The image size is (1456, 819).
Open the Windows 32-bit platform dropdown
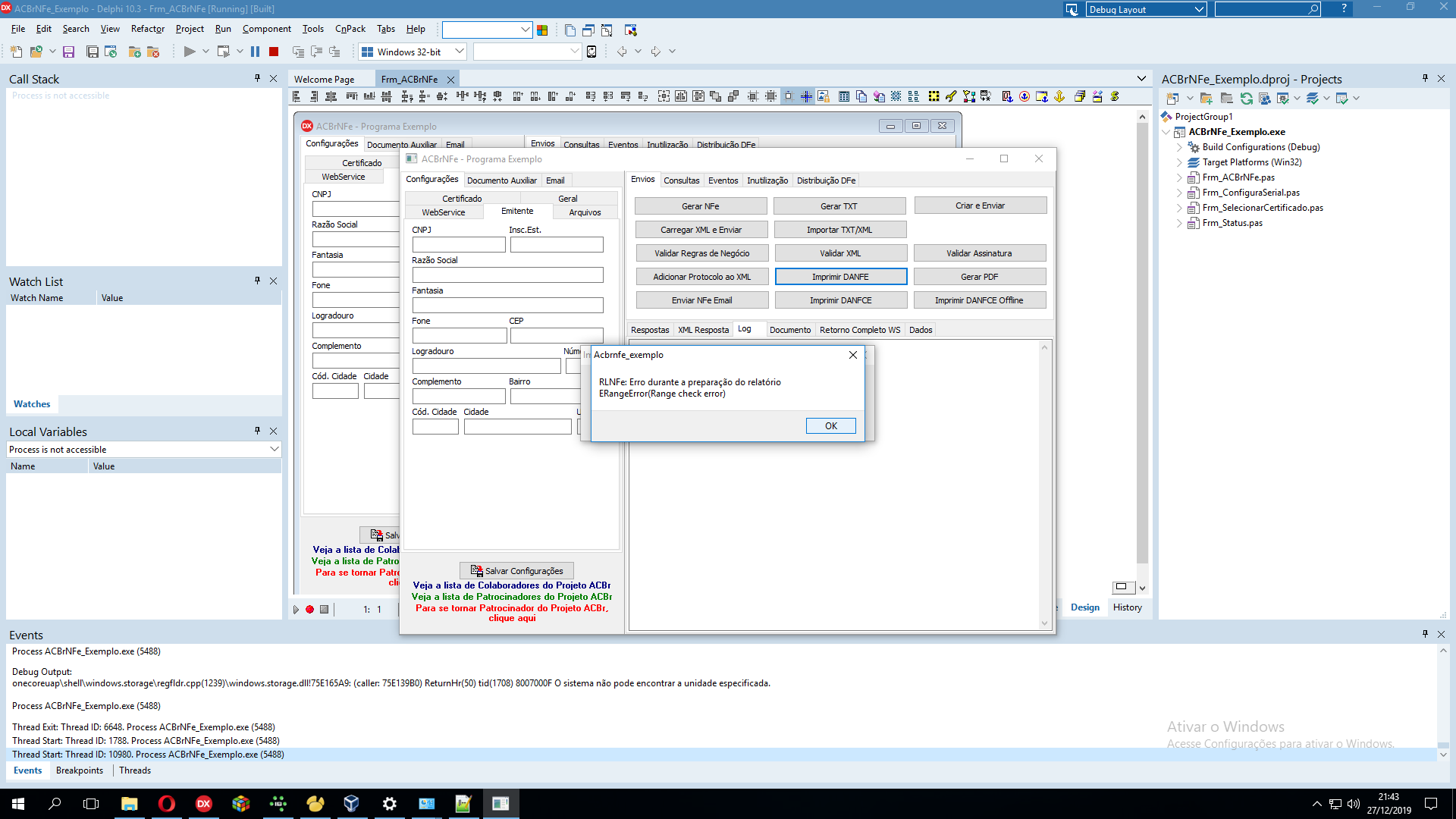pyautogui.click(x=459, y=52)
